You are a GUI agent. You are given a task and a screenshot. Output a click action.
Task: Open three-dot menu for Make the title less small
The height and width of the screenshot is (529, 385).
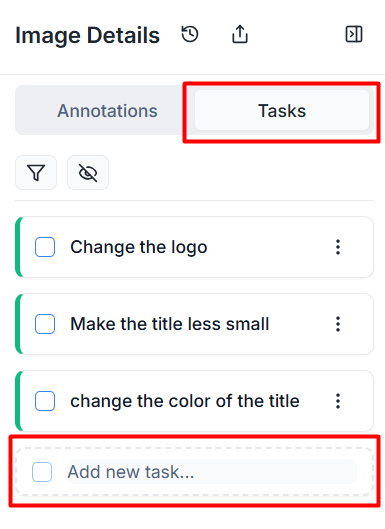point(338,324)
